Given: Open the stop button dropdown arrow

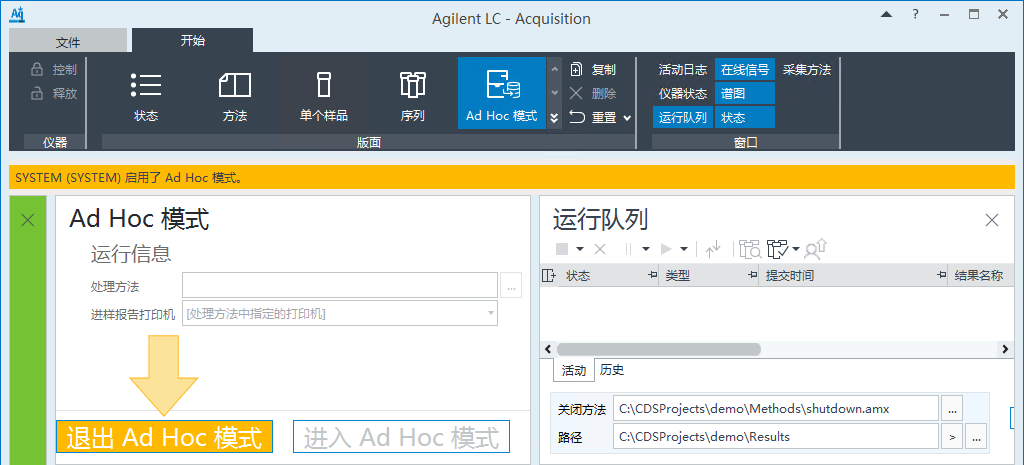Looking at the screenshot, I should click(x=579, y=249).
